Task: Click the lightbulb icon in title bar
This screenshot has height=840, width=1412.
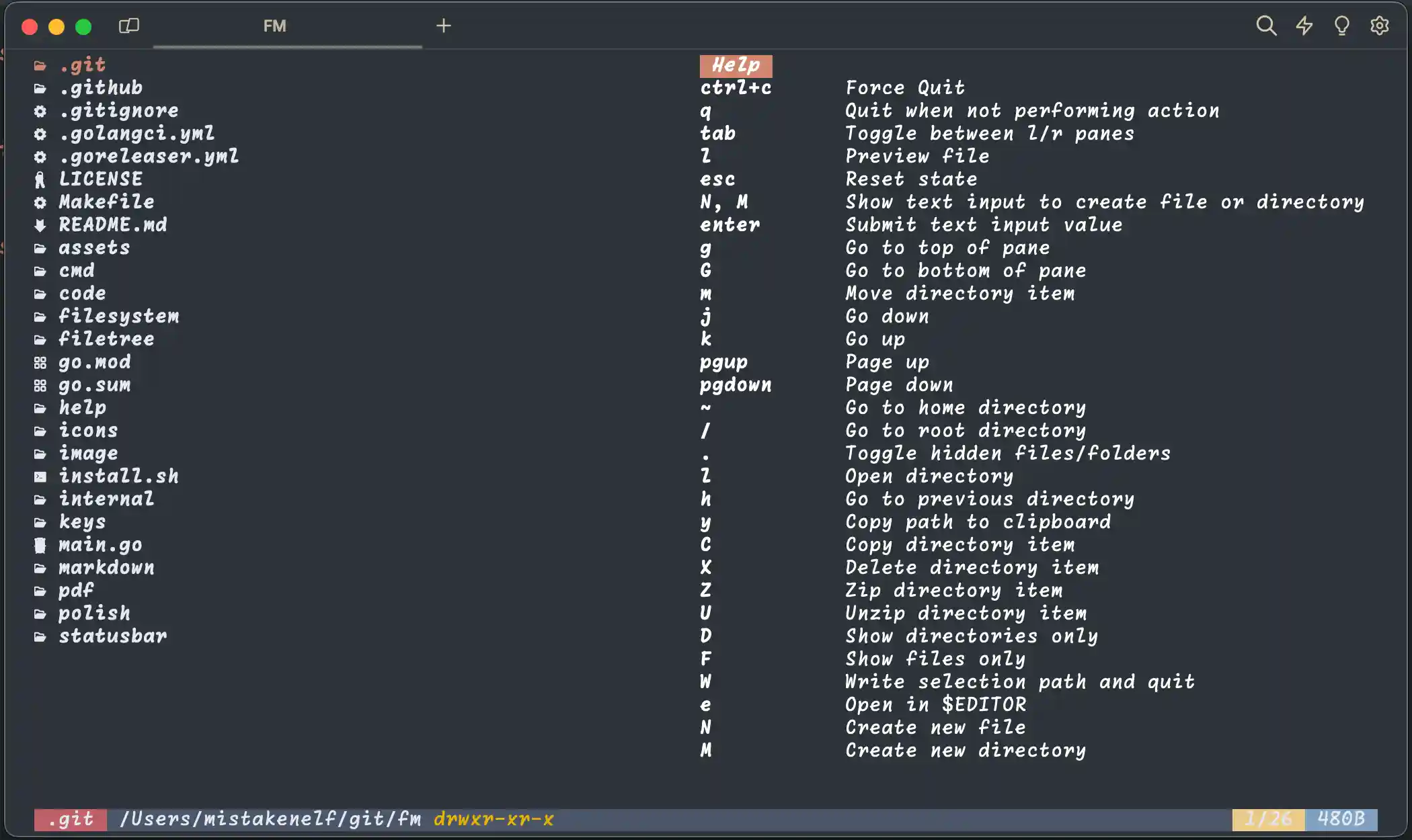Action: click(1341, 26)
